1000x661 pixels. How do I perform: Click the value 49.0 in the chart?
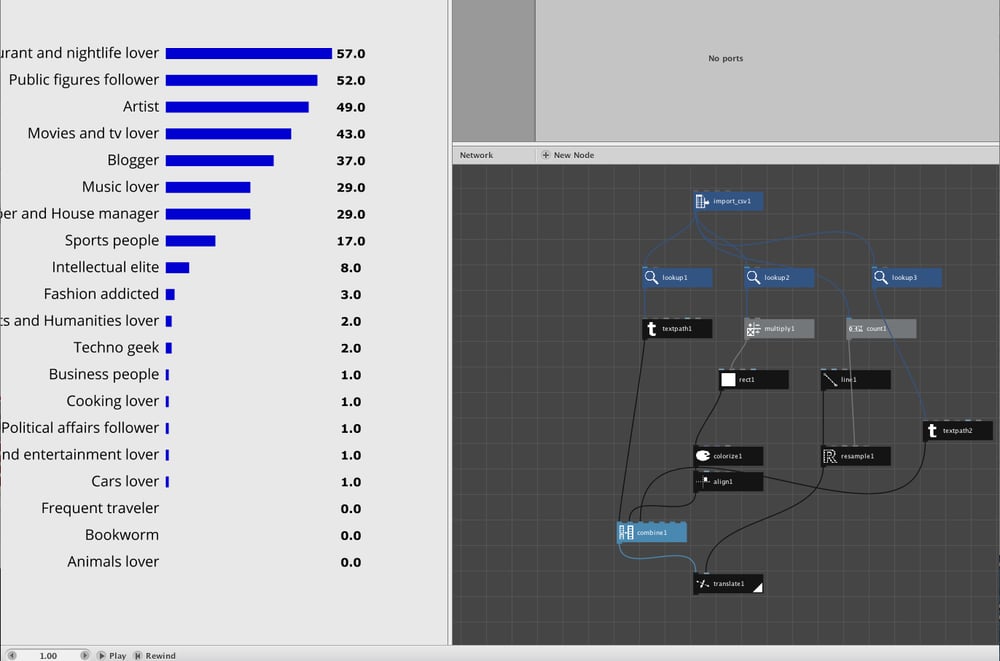(351, 107)
